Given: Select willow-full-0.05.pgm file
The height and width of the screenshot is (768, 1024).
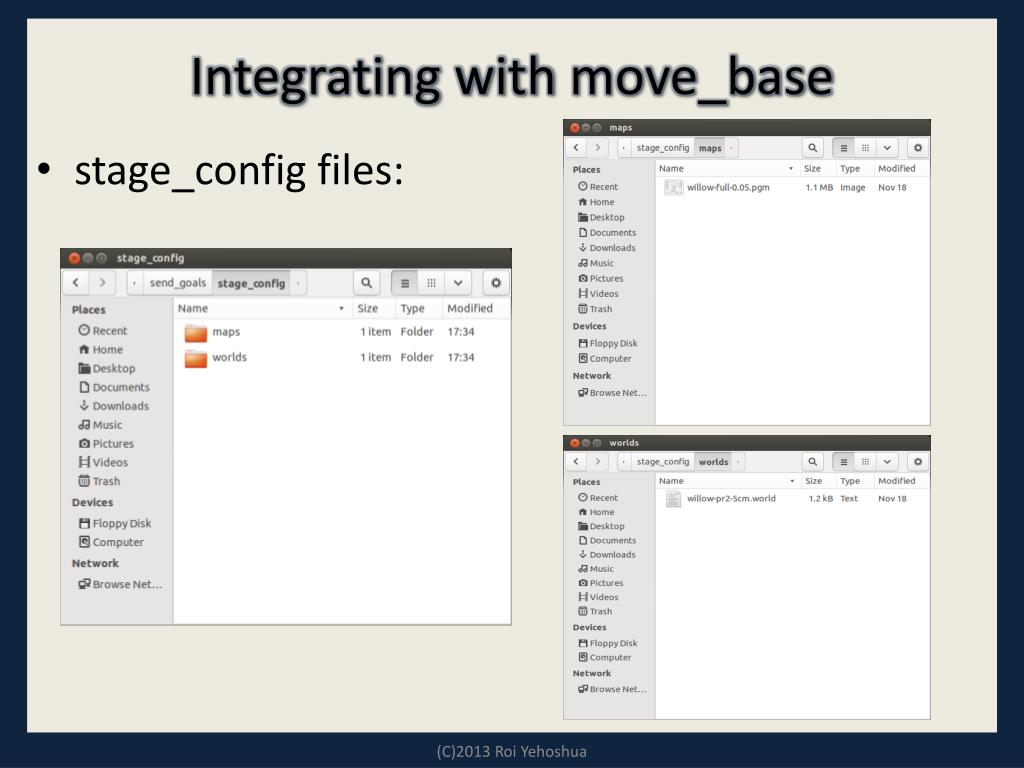Looking at the screenshot, I should point(728,187).
